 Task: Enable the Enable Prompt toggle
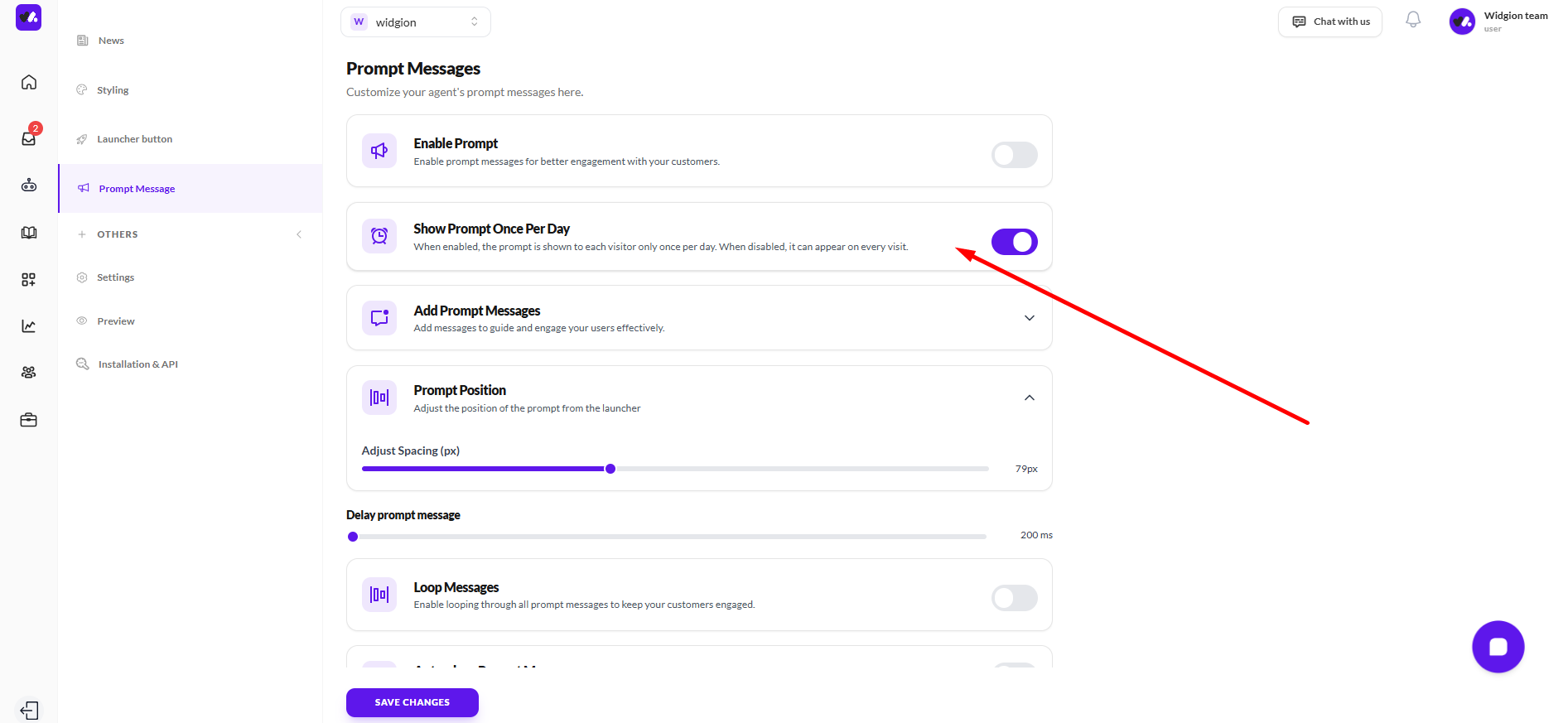tap(1014, 155)
